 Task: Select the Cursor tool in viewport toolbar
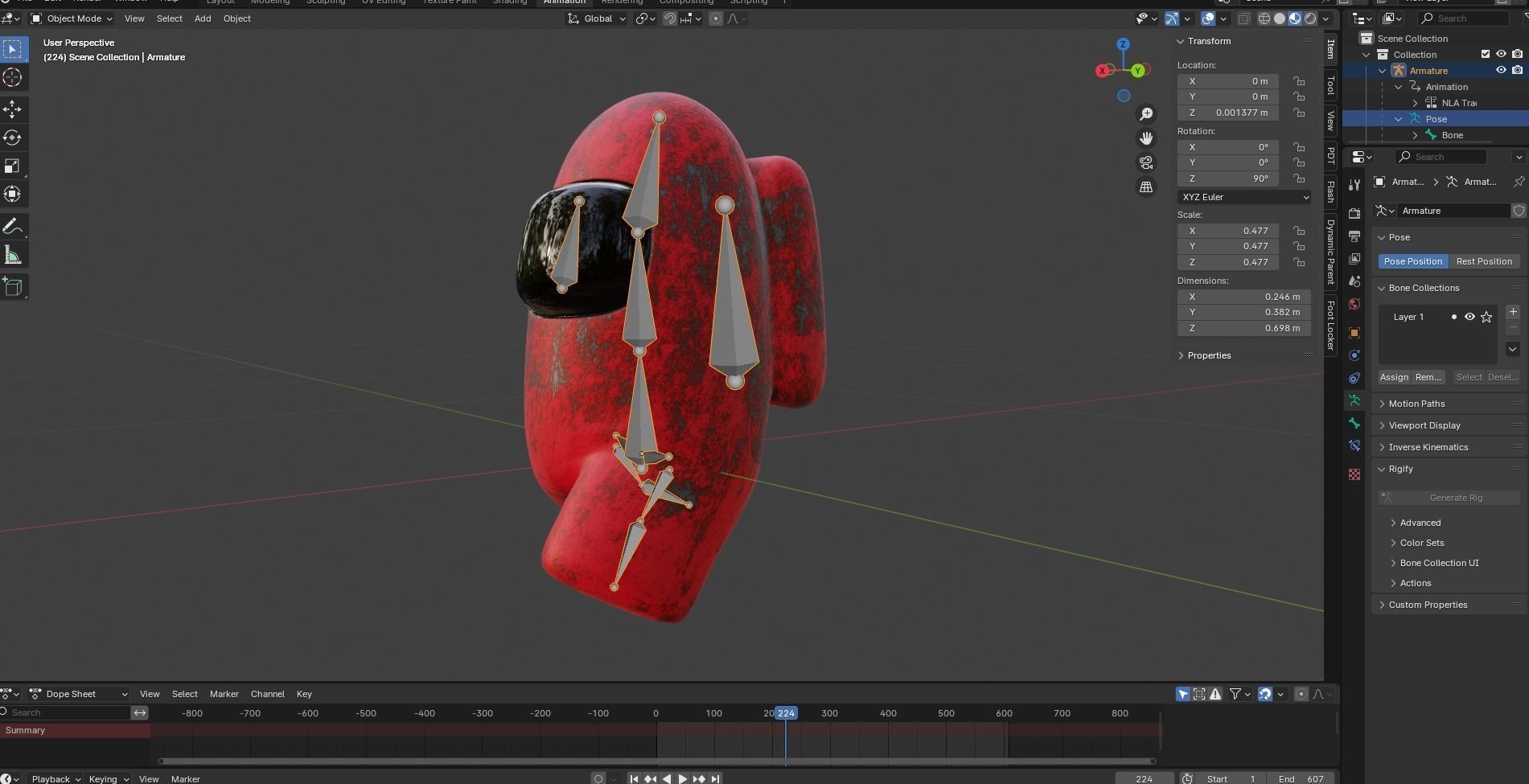(x=12, y=77)
